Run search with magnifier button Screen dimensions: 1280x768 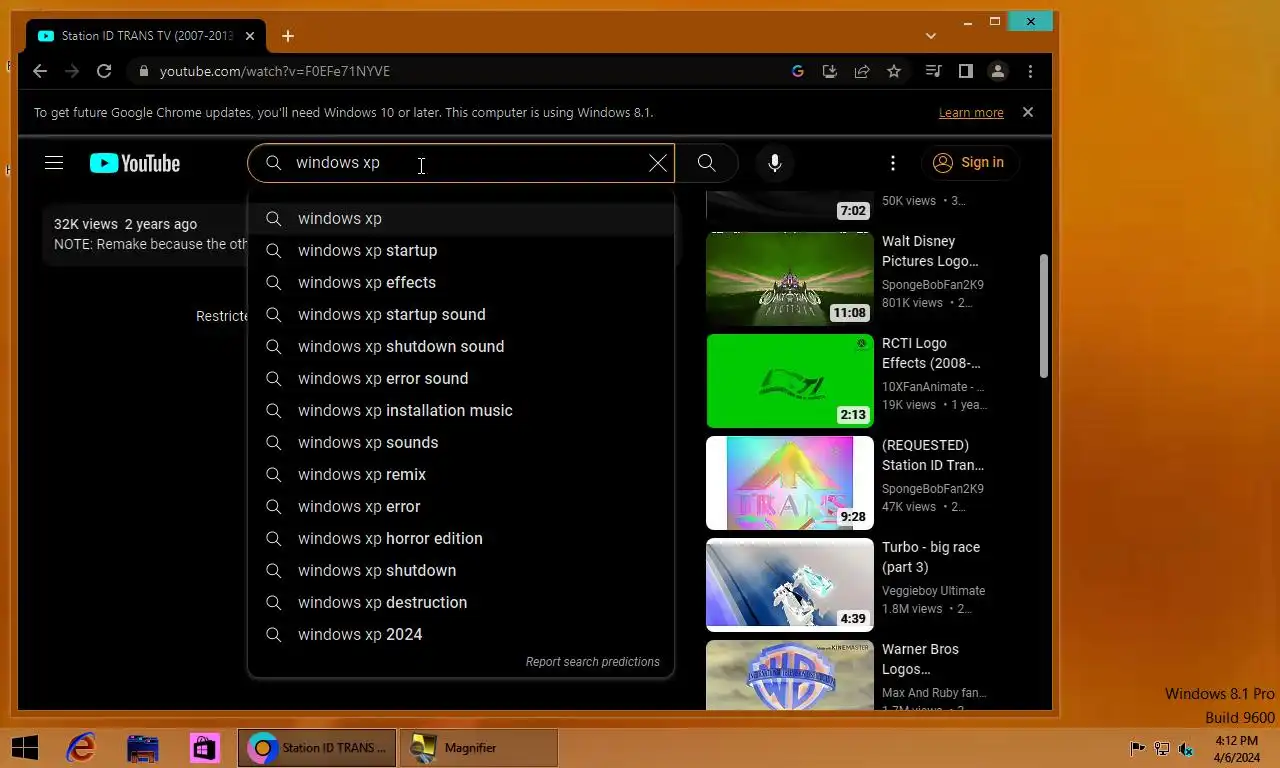tap(707, 163)
